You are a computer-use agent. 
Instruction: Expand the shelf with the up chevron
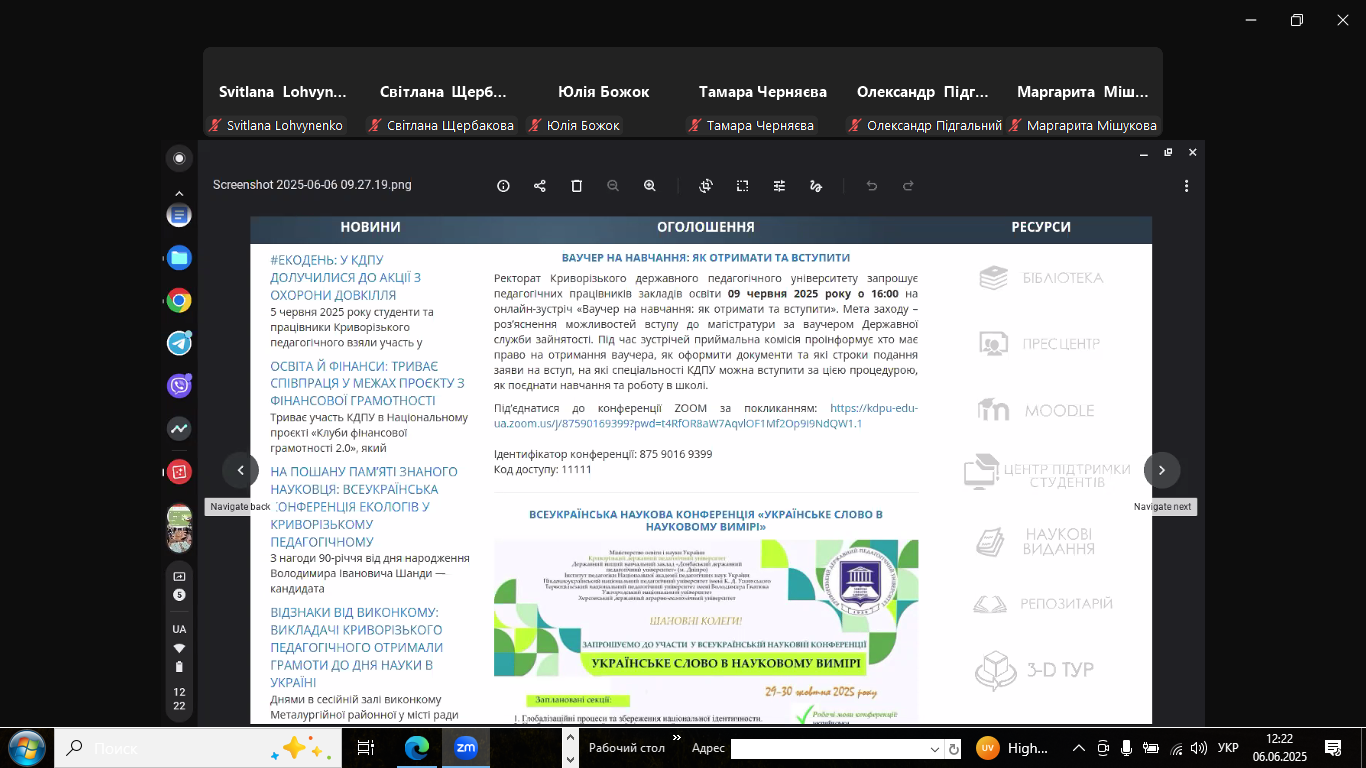pos(179,193)
